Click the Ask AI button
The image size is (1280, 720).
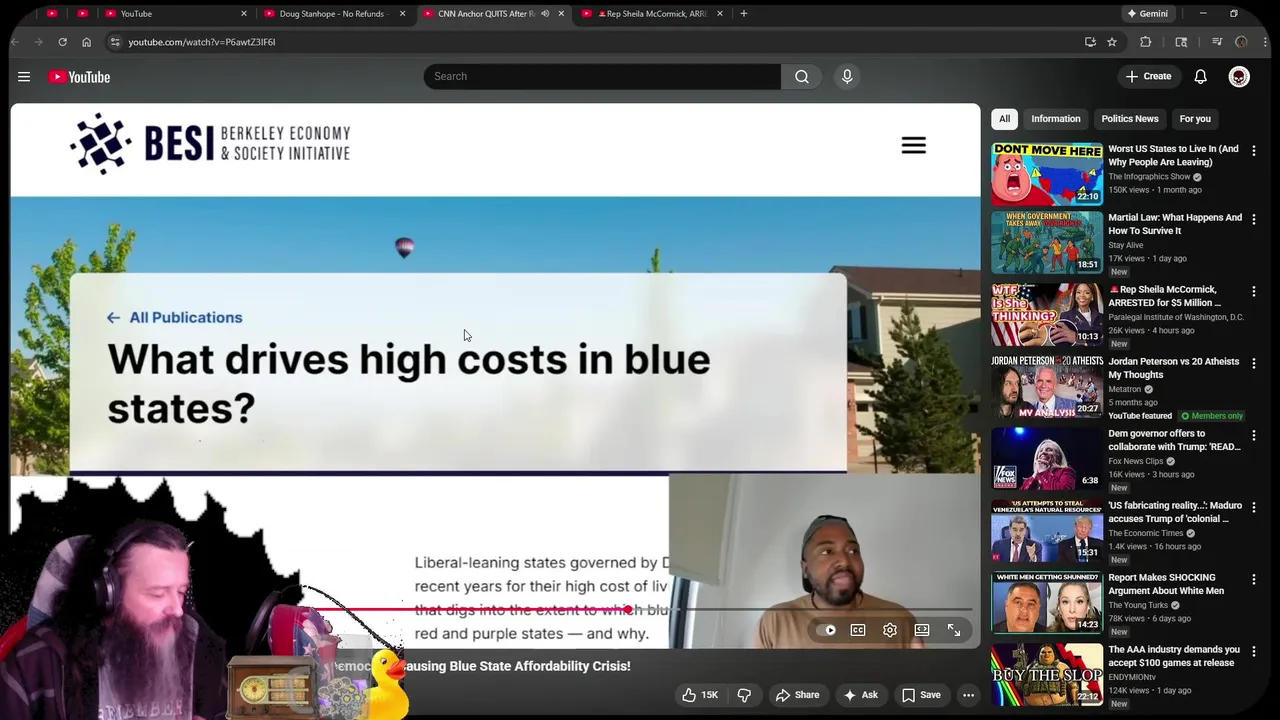coord(860,695)
